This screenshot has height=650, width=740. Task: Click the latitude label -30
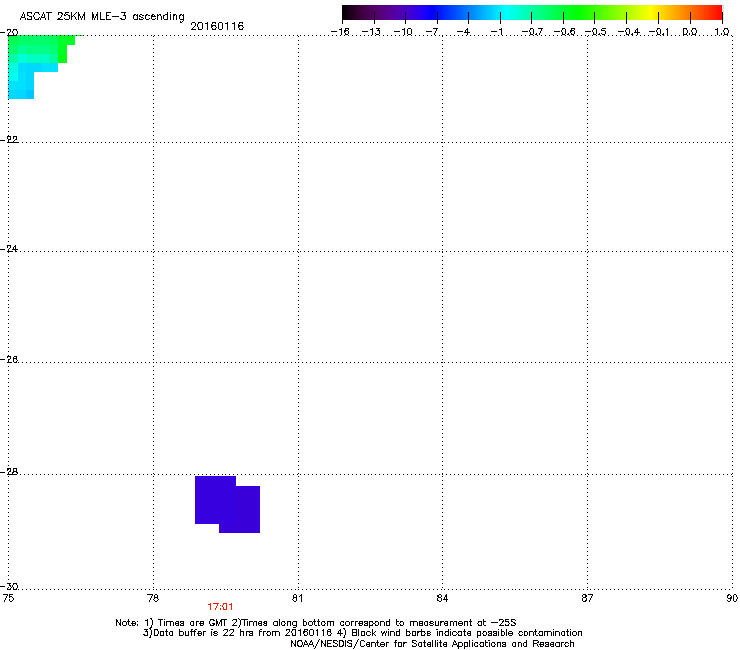[9, 586]
